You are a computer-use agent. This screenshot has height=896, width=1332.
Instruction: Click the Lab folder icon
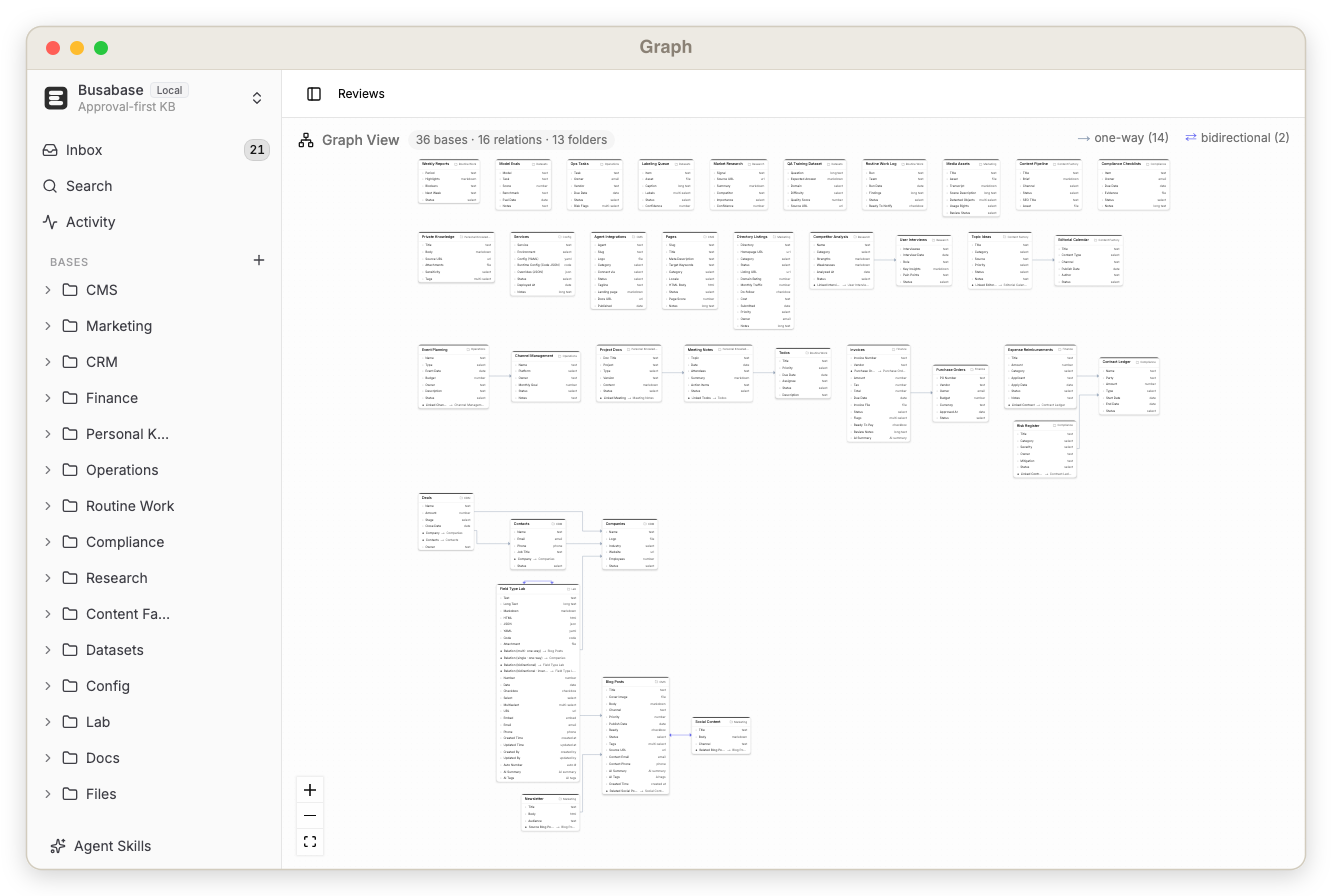click(x=70, y=722)
